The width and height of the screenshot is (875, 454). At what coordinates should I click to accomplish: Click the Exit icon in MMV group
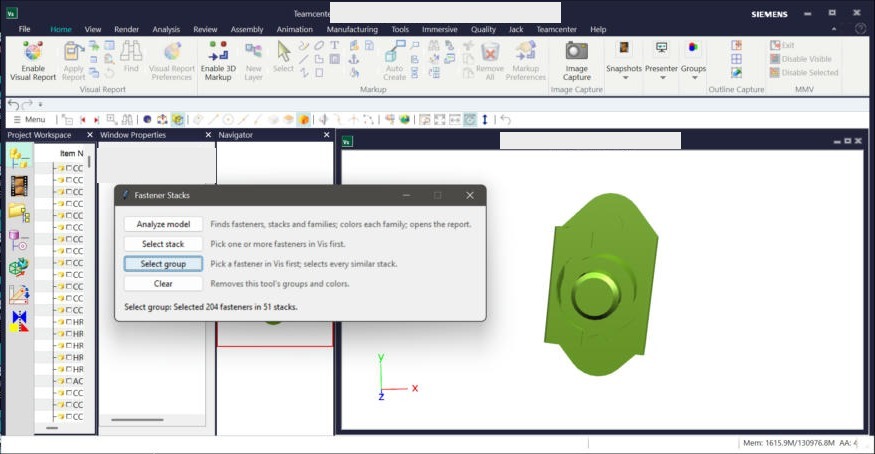pos(775,45)
